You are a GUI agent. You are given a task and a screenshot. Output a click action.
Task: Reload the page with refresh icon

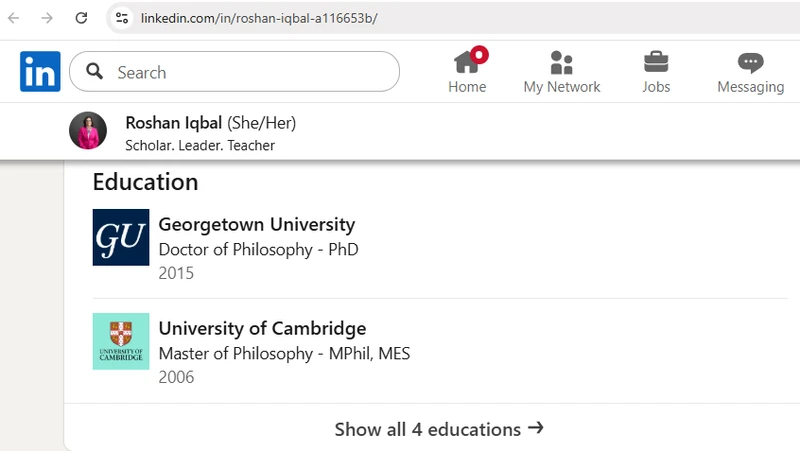coord(81,18)
